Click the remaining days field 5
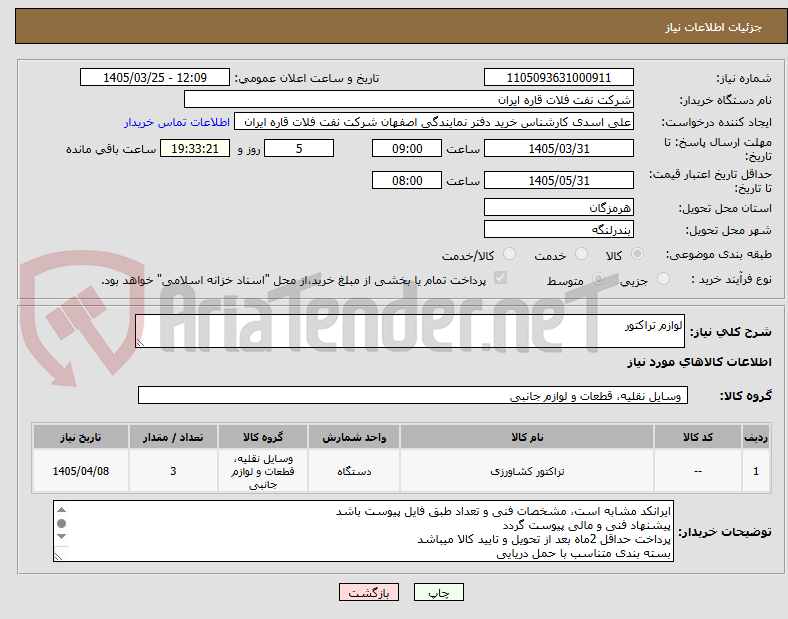The image size is (788, 619). [299, 148]
